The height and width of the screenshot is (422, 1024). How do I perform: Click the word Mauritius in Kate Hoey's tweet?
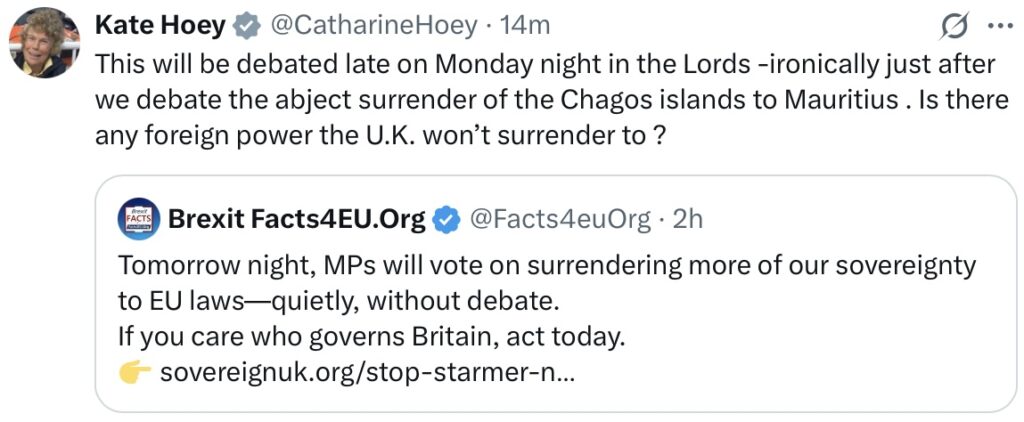click(x=840, y=101)
